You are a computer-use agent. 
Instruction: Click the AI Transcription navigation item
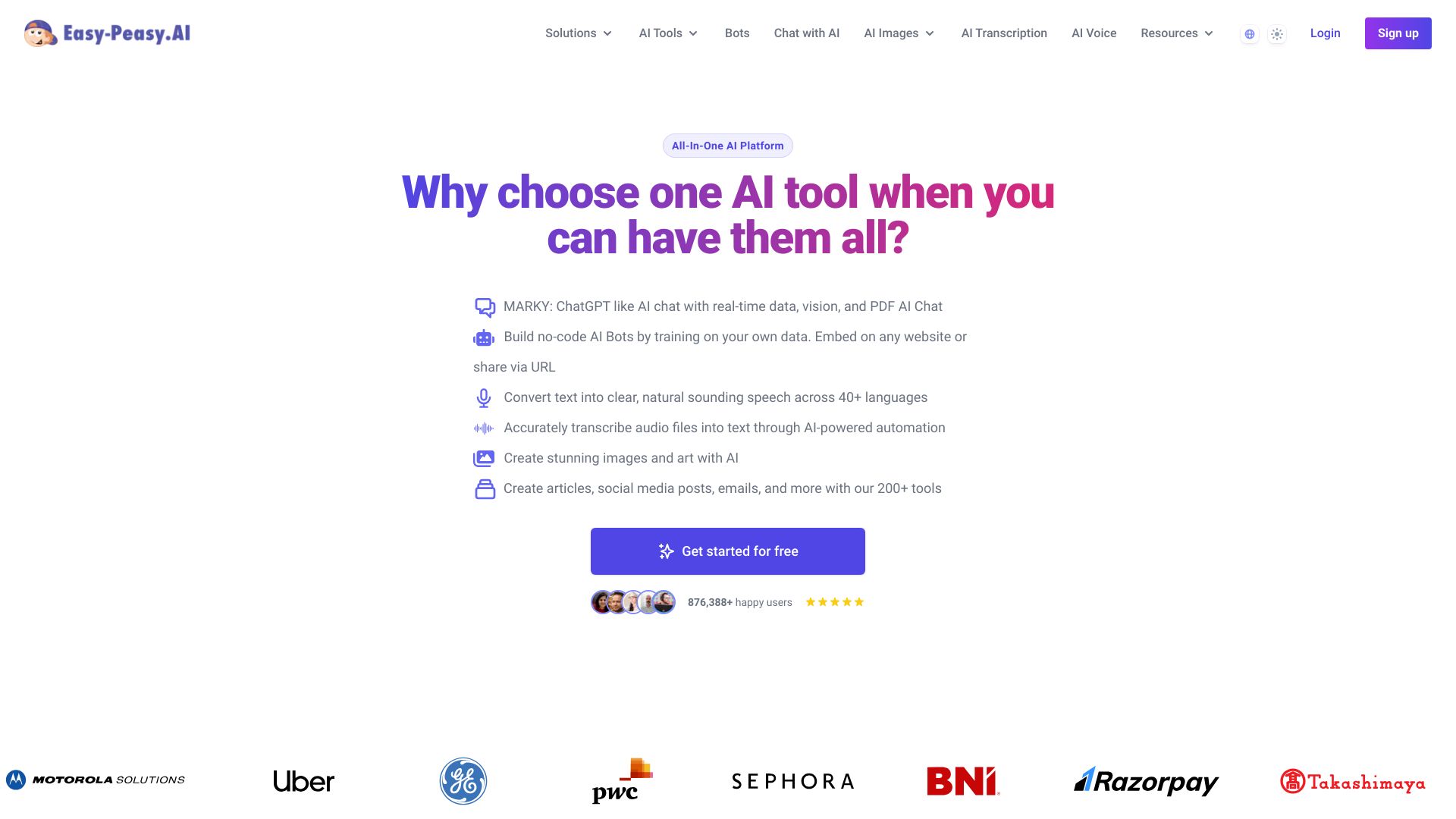[x=1003, y=33]
